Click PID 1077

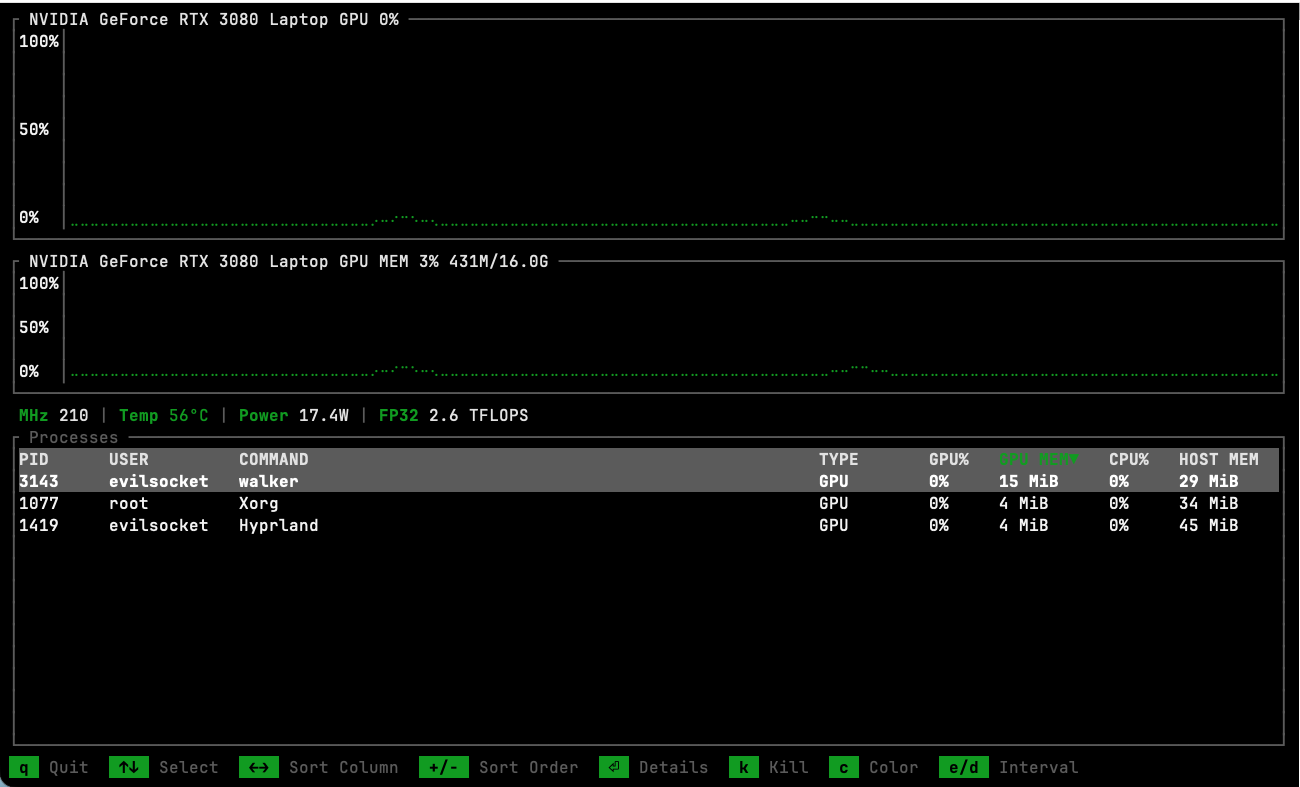click(39, 503)
